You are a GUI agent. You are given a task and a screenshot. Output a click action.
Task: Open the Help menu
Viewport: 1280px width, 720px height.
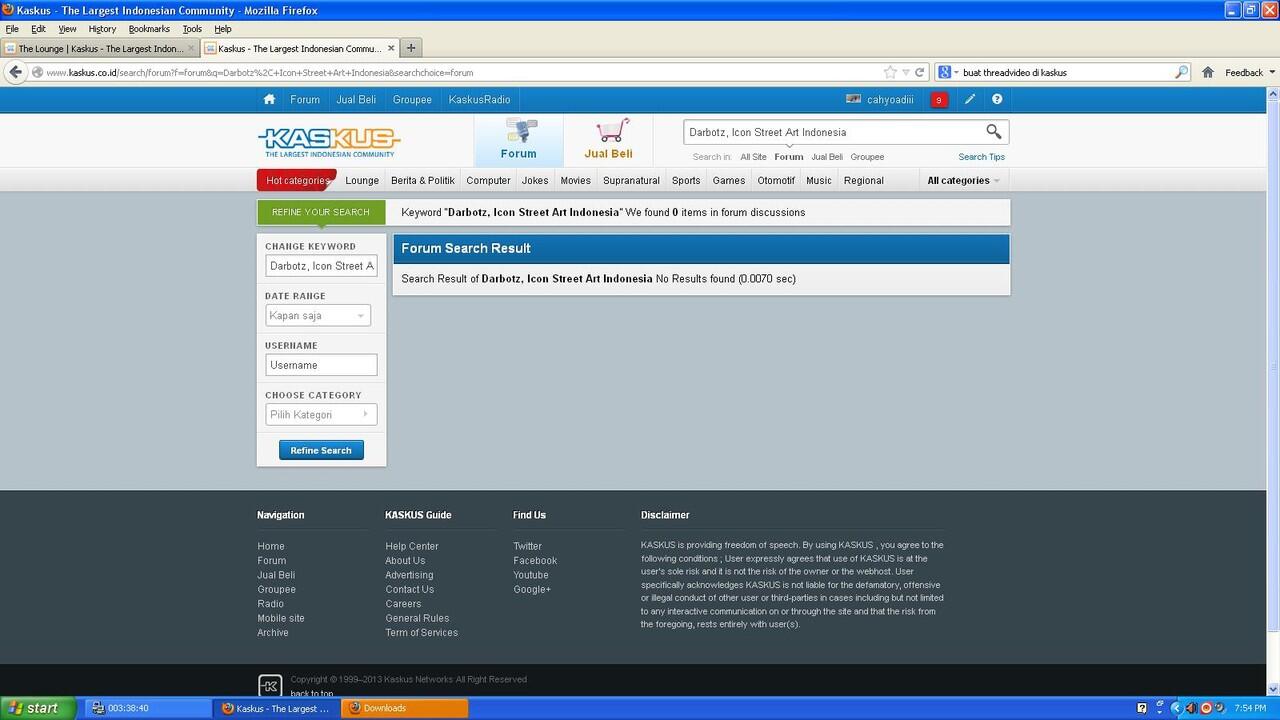click(223, 29)
